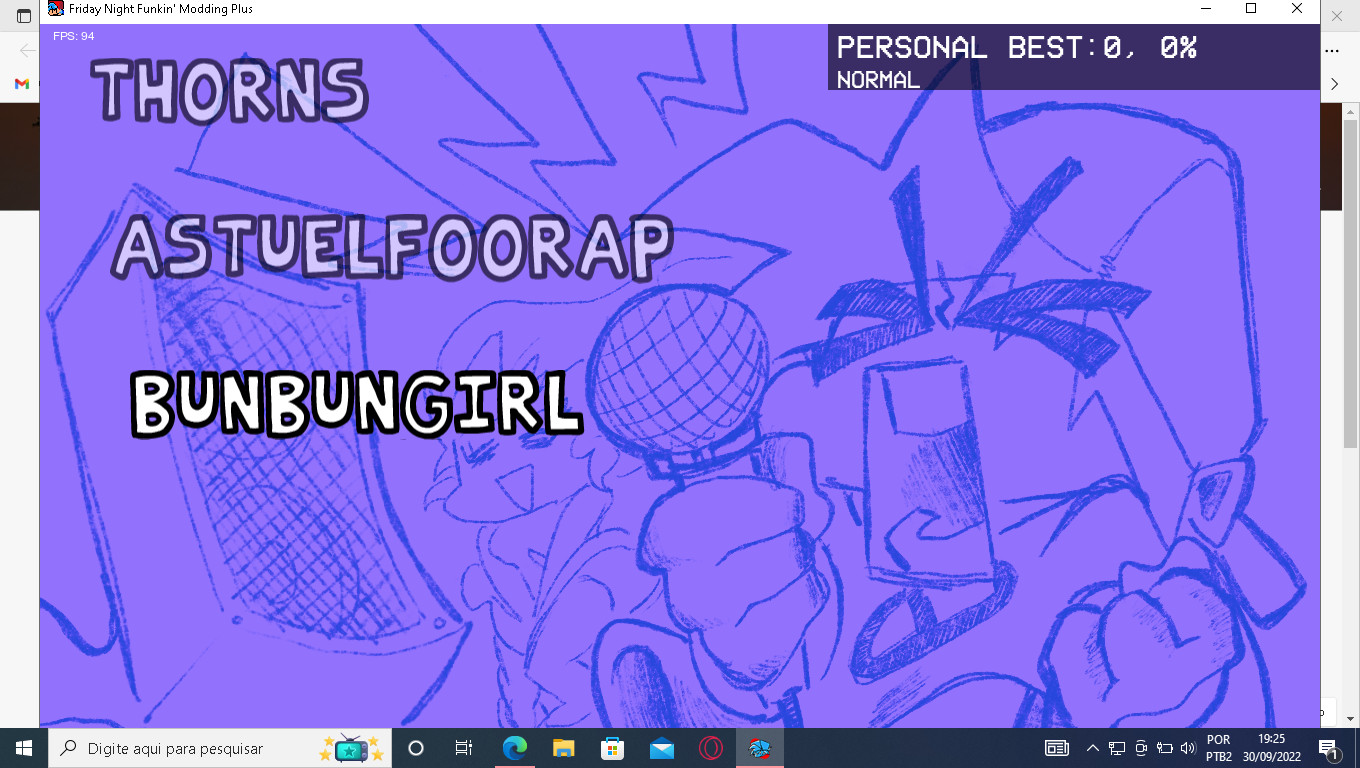
Task: Open the News and interests taskbar icon
Action: tap(1057, 748)
